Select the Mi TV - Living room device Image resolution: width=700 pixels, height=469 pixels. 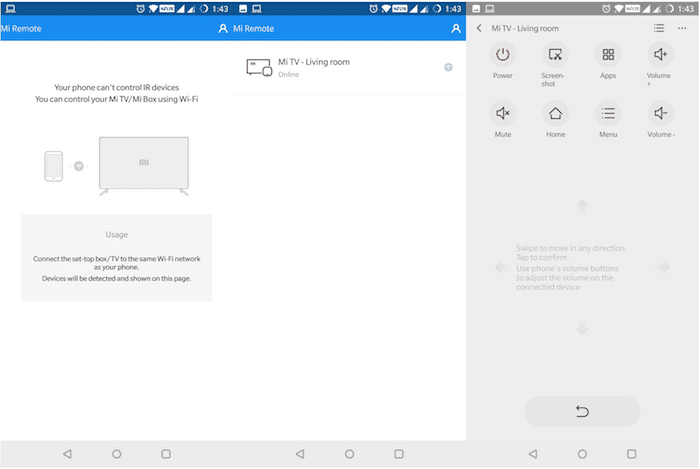click(313, 67)
